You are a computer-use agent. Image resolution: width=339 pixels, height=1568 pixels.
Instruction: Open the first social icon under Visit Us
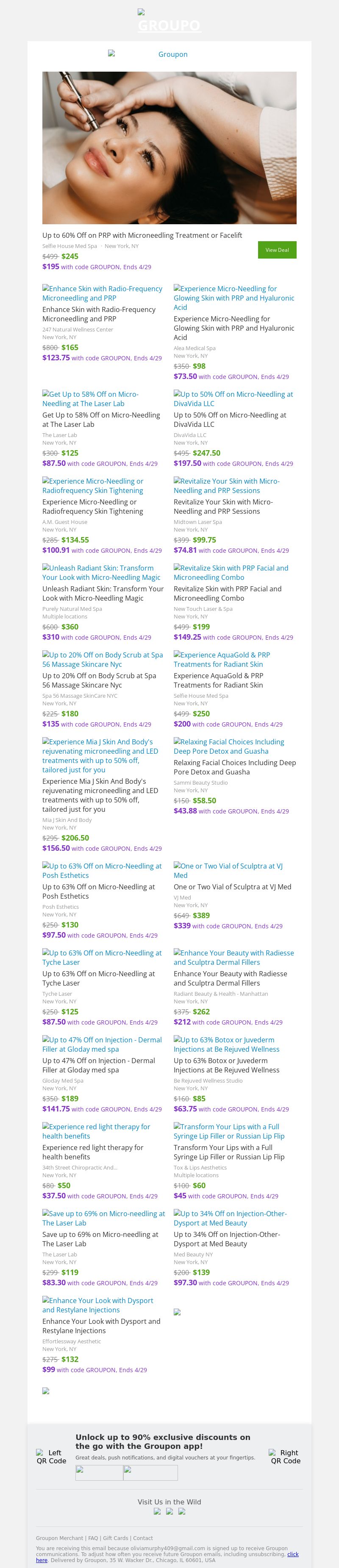157,1511
